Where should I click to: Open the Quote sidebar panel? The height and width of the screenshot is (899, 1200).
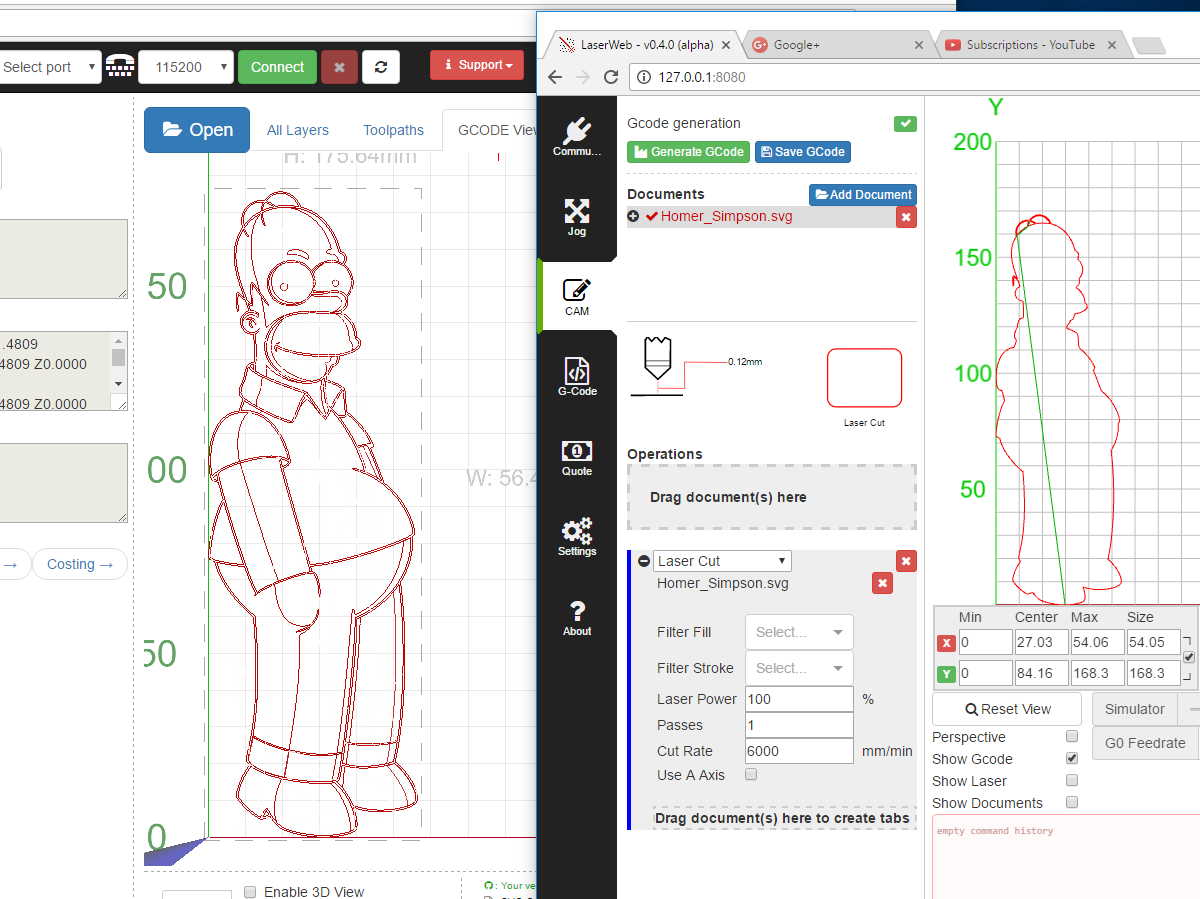[x=577, y=457]
